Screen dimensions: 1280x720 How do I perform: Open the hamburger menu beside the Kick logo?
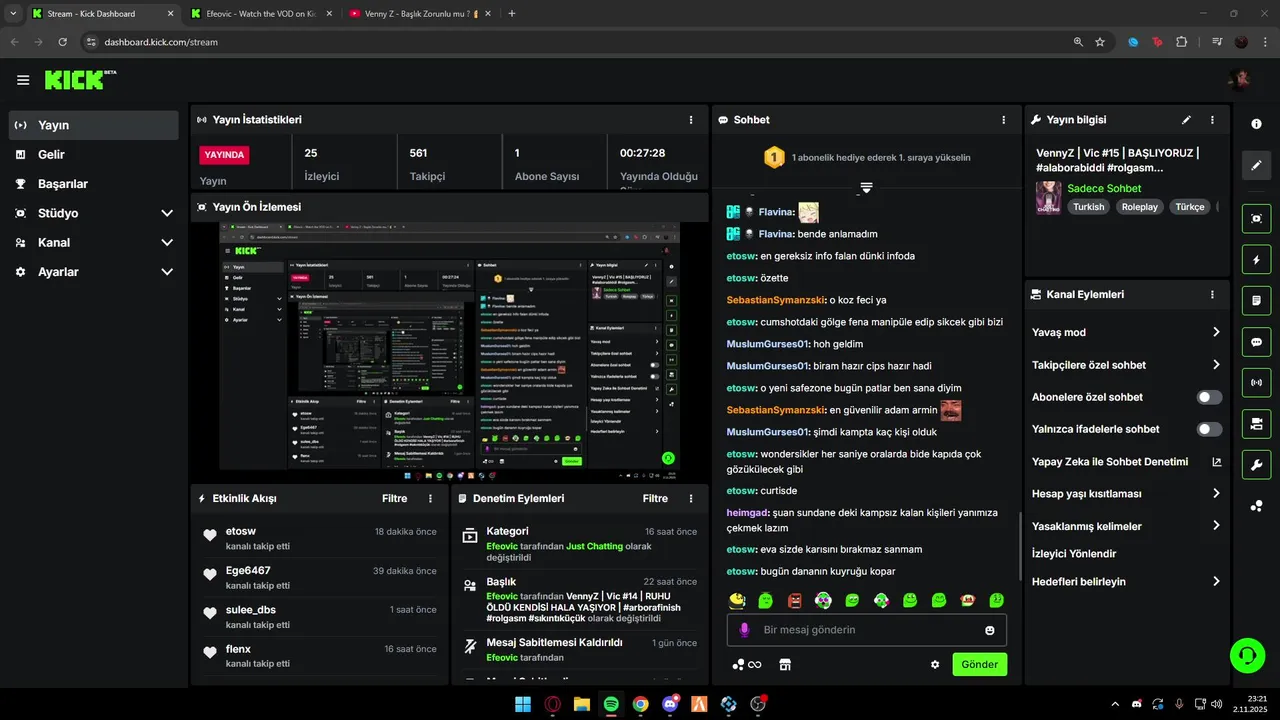coord(23,80)
